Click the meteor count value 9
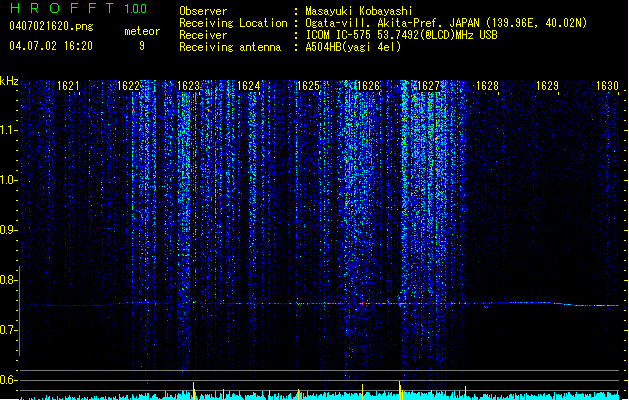 tap(142, 46)
